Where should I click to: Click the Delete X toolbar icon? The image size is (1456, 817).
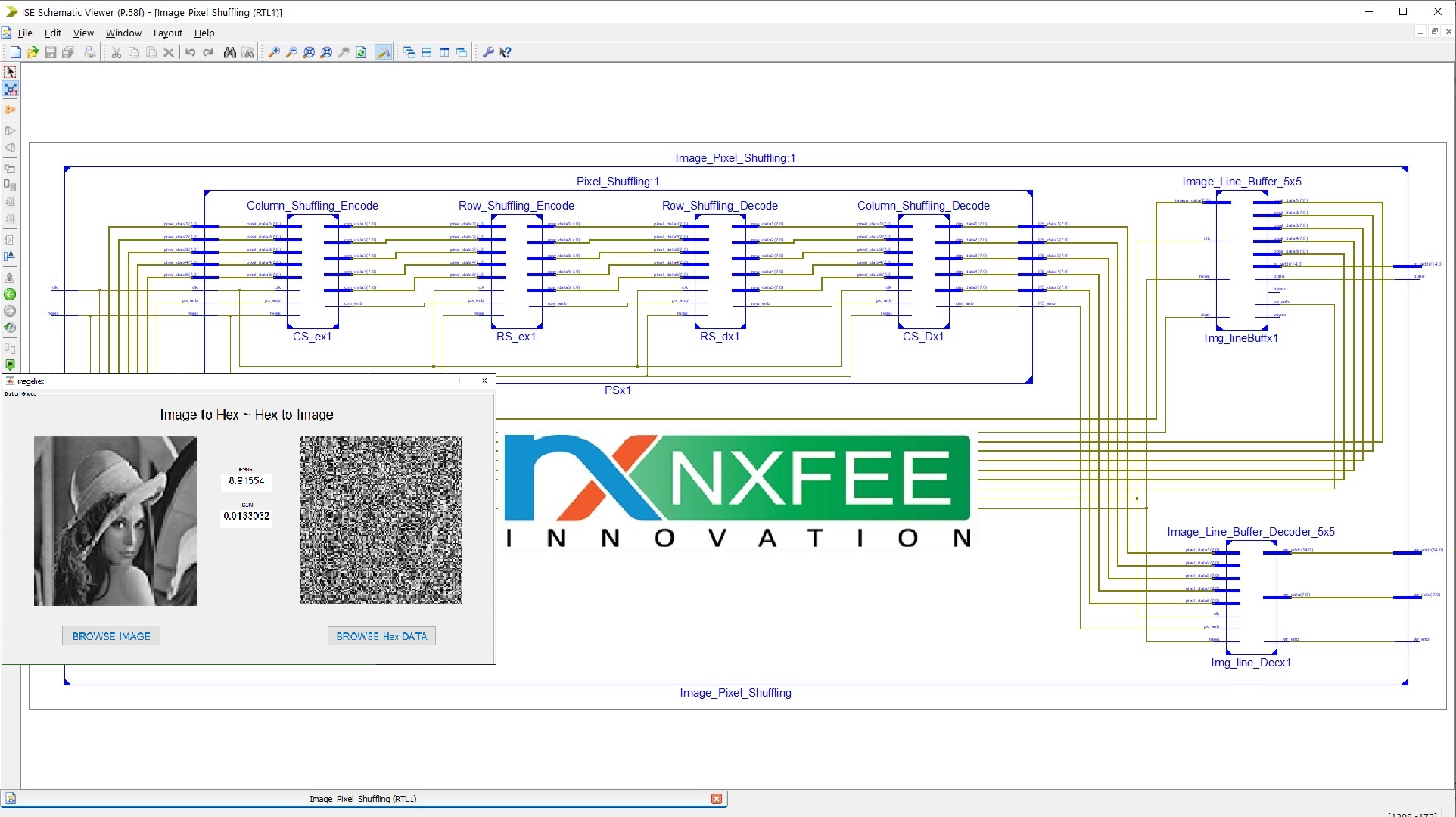(169, 52)
